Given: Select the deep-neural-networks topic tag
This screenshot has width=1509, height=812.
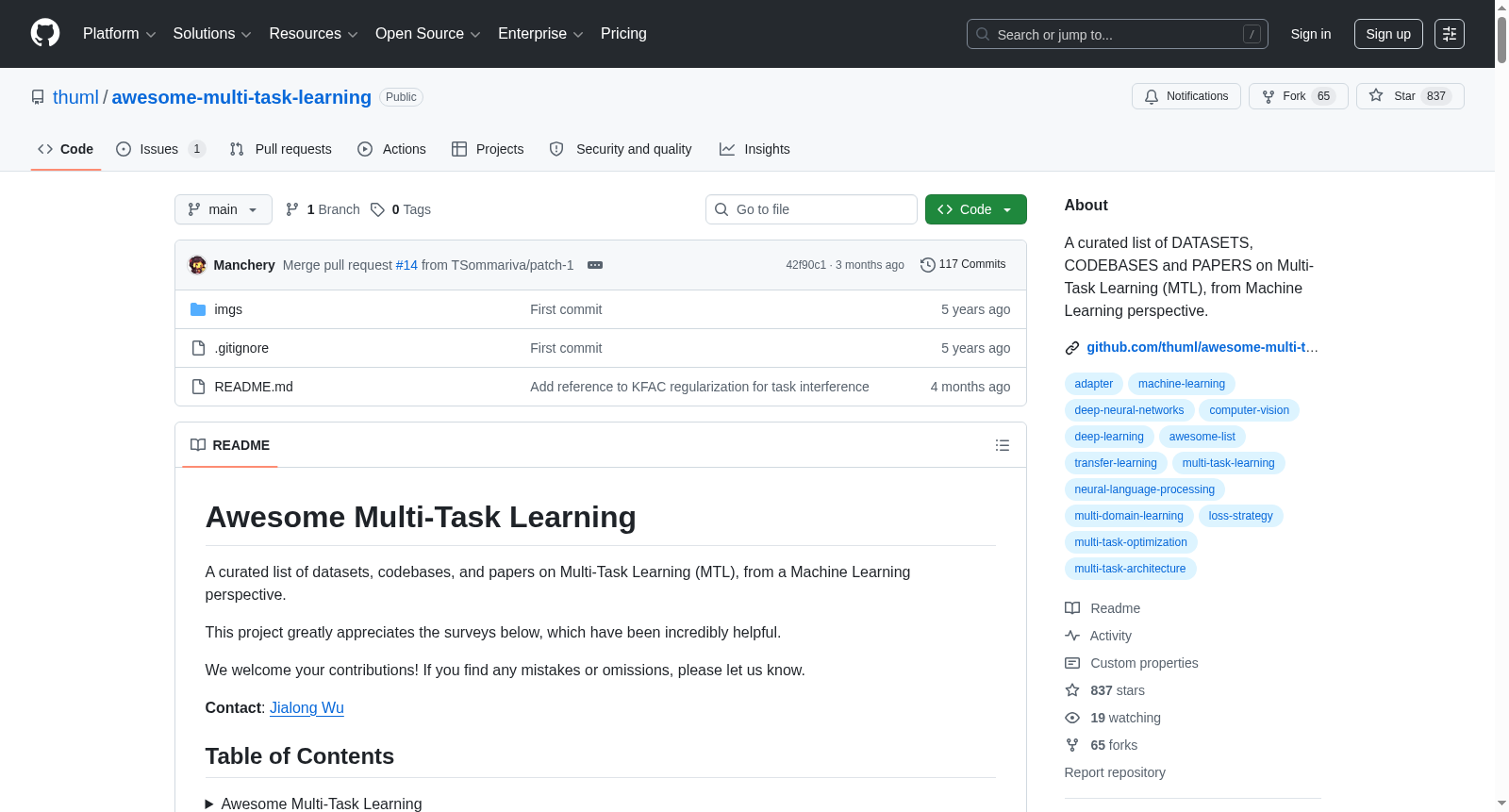Looking at the screenshot, I should (1129, 410).
